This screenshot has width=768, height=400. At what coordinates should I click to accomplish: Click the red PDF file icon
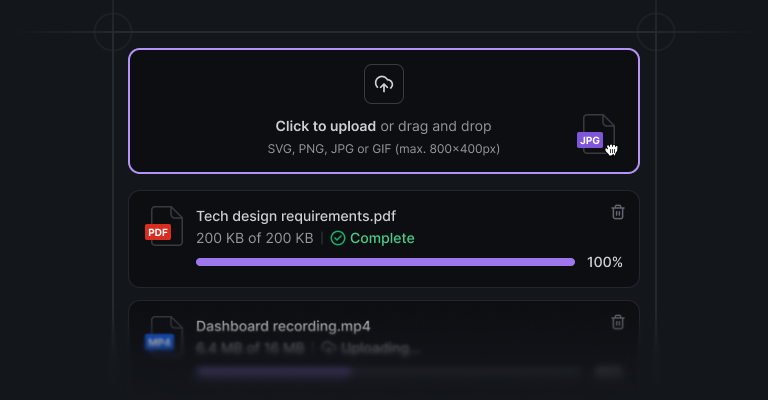click(x=164, y=226)
